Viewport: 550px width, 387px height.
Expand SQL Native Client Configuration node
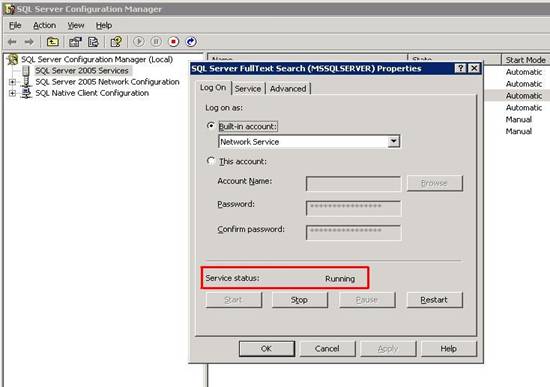[x=13, y=93]
